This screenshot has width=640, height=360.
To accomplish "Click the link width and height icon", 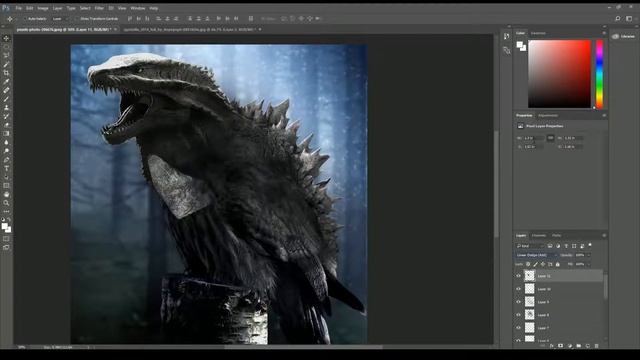I will pyautogui.click(x=551, y=138).
